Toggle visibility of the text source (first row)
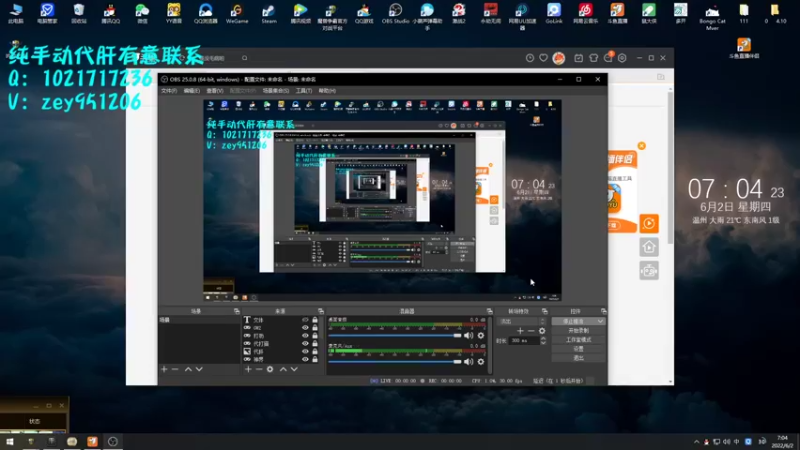The height and width of the screenshot is (450, 800). point(305,320)
